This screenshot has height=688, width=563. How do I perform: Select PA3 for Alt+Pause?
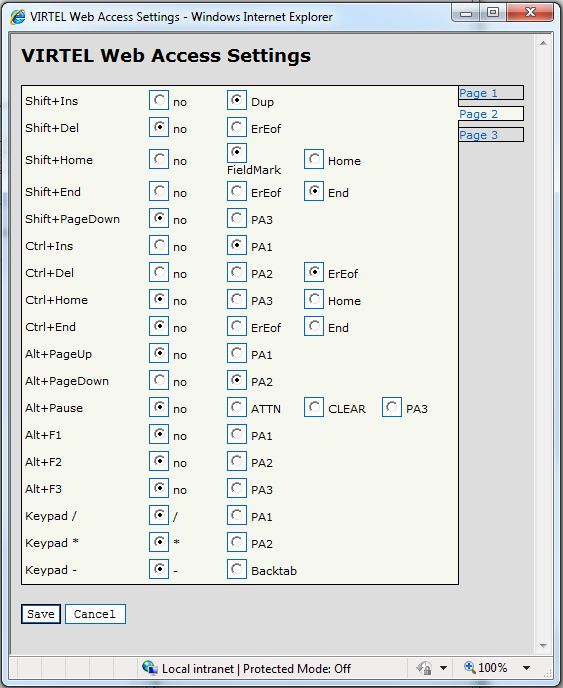tap(392, 407)
